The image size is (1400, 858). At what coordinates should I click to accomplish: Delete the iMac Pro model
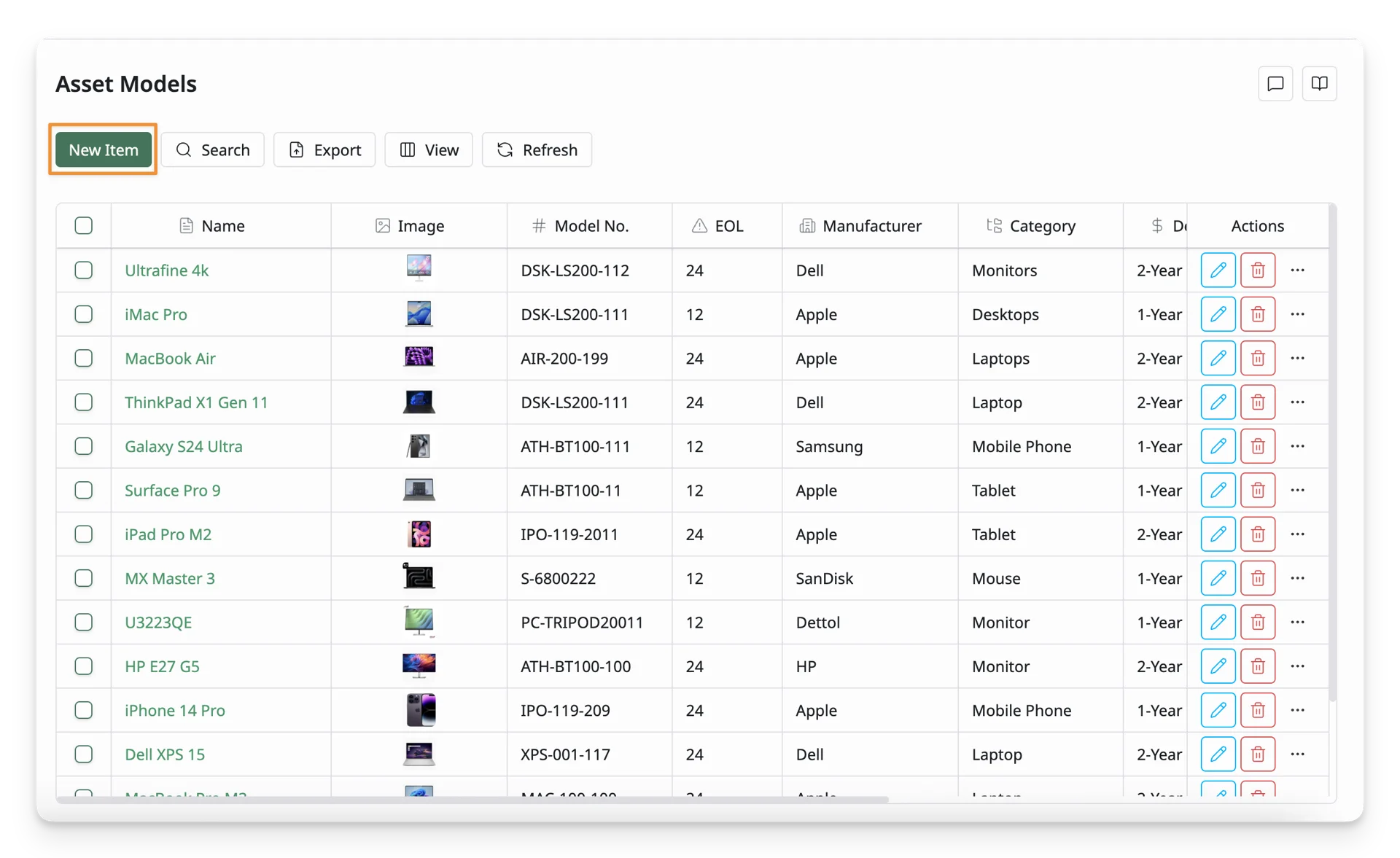1258,314
